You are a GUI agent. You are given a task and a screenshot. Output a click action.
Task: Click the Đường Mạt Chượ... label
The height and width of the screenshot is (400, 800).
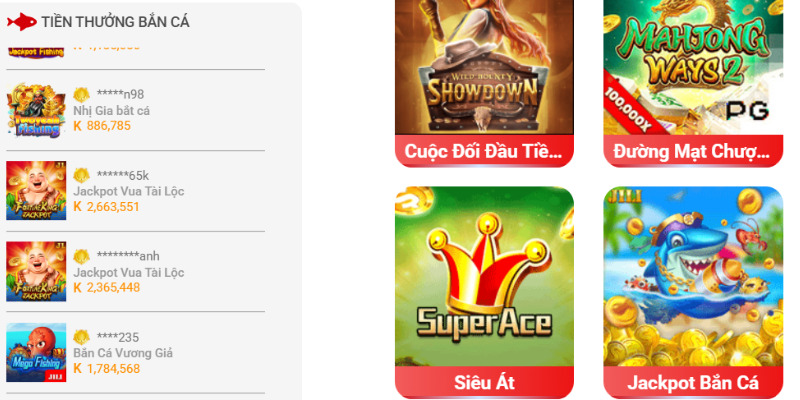[693, 151]
